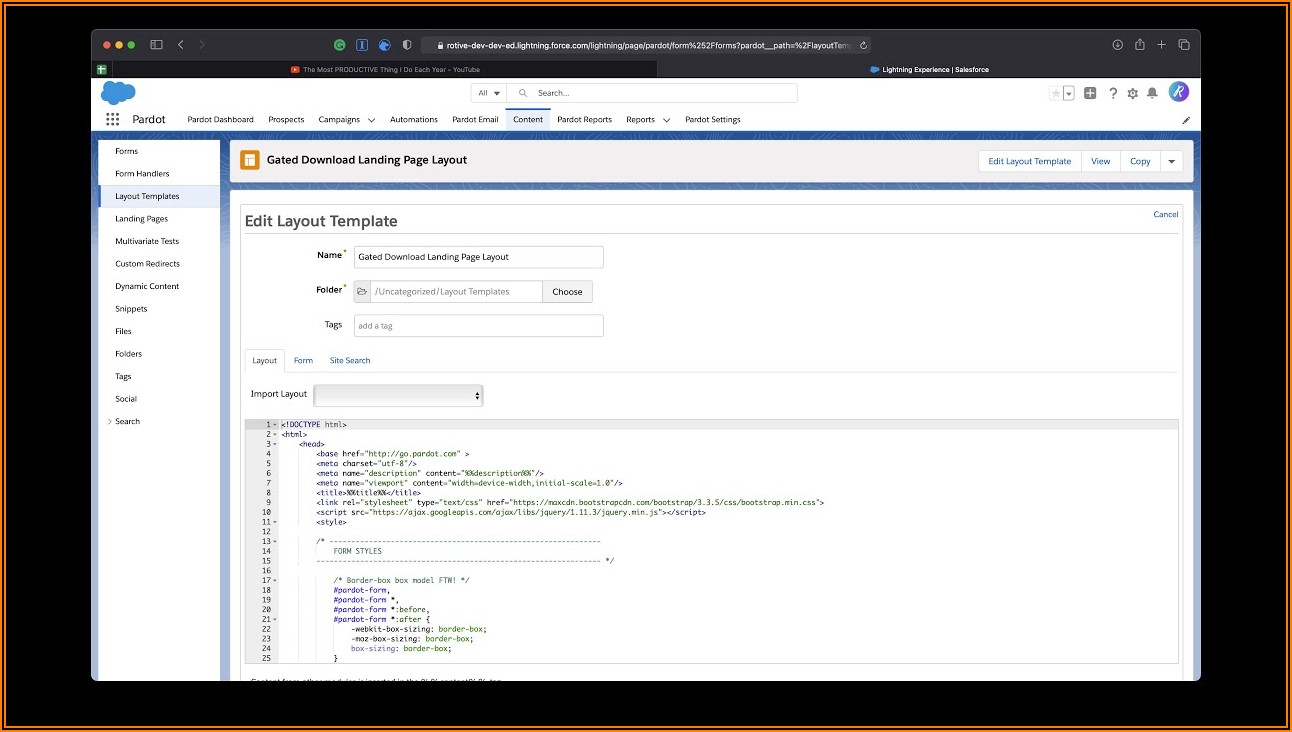Click the Salesforce cloud logo
Viewport: 1292px width, 732px height.
(118, 93)
